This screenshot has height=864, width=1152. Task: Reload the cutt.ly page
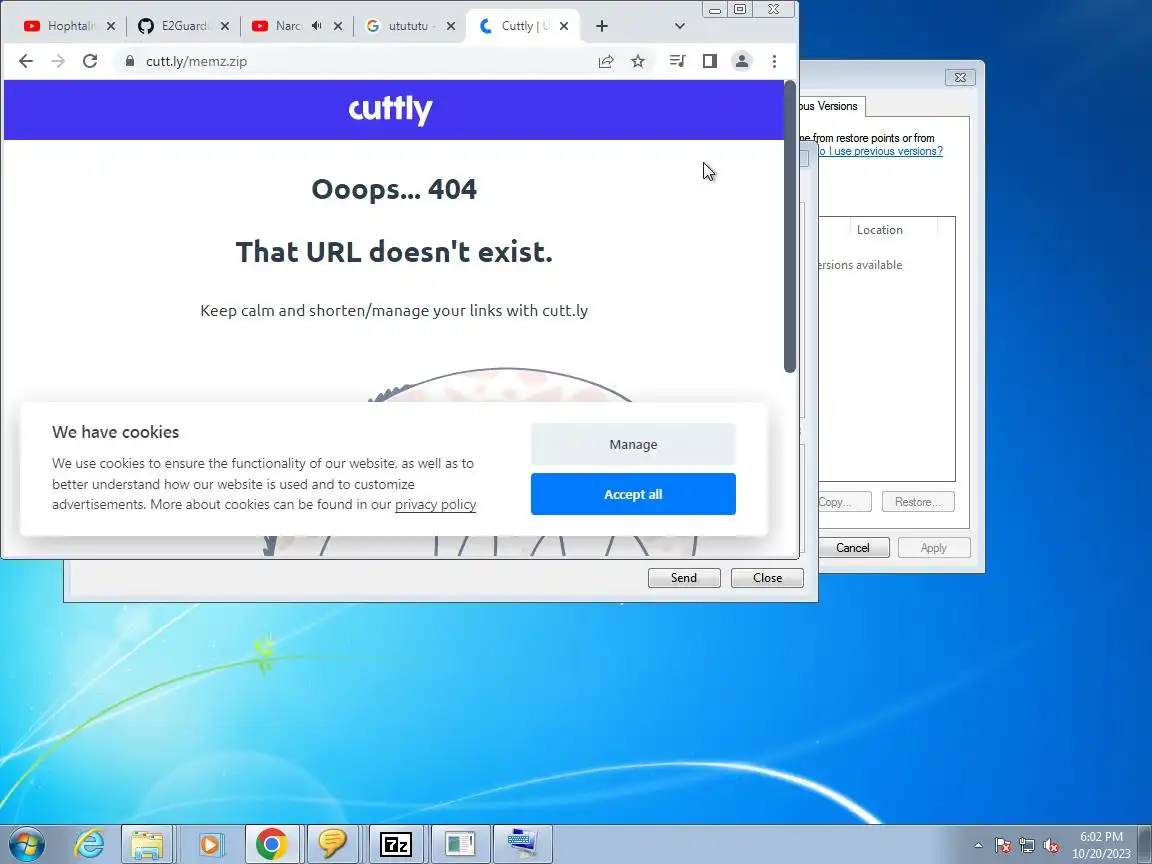(90, 61)
